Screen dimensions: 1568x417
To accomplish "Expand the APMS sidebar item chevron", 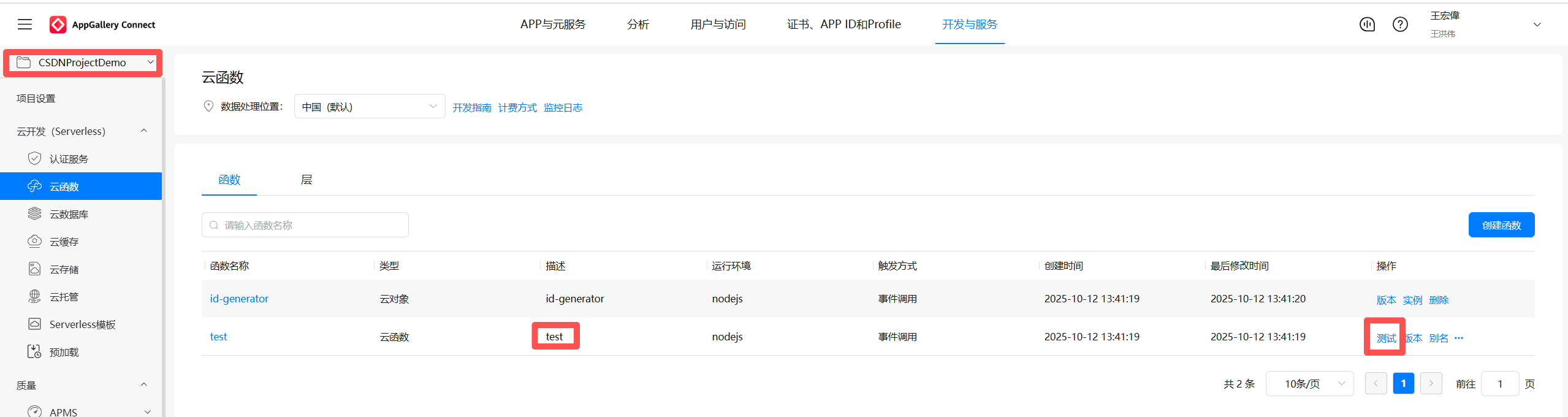I will pyautogui.click(x=148, y=411).
